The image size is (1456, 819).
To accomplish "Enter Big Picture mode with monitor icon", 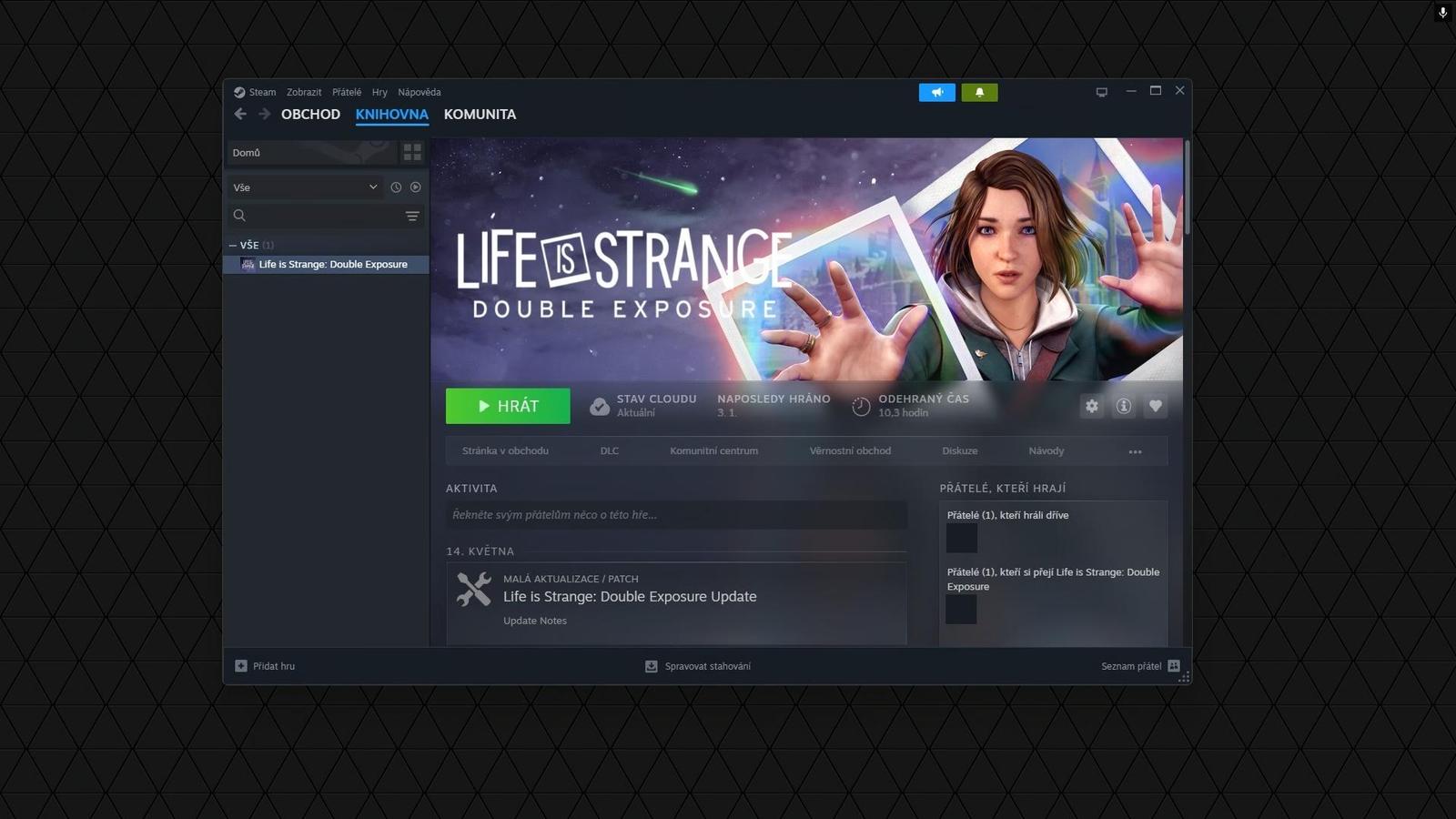I will point(1101,91).
